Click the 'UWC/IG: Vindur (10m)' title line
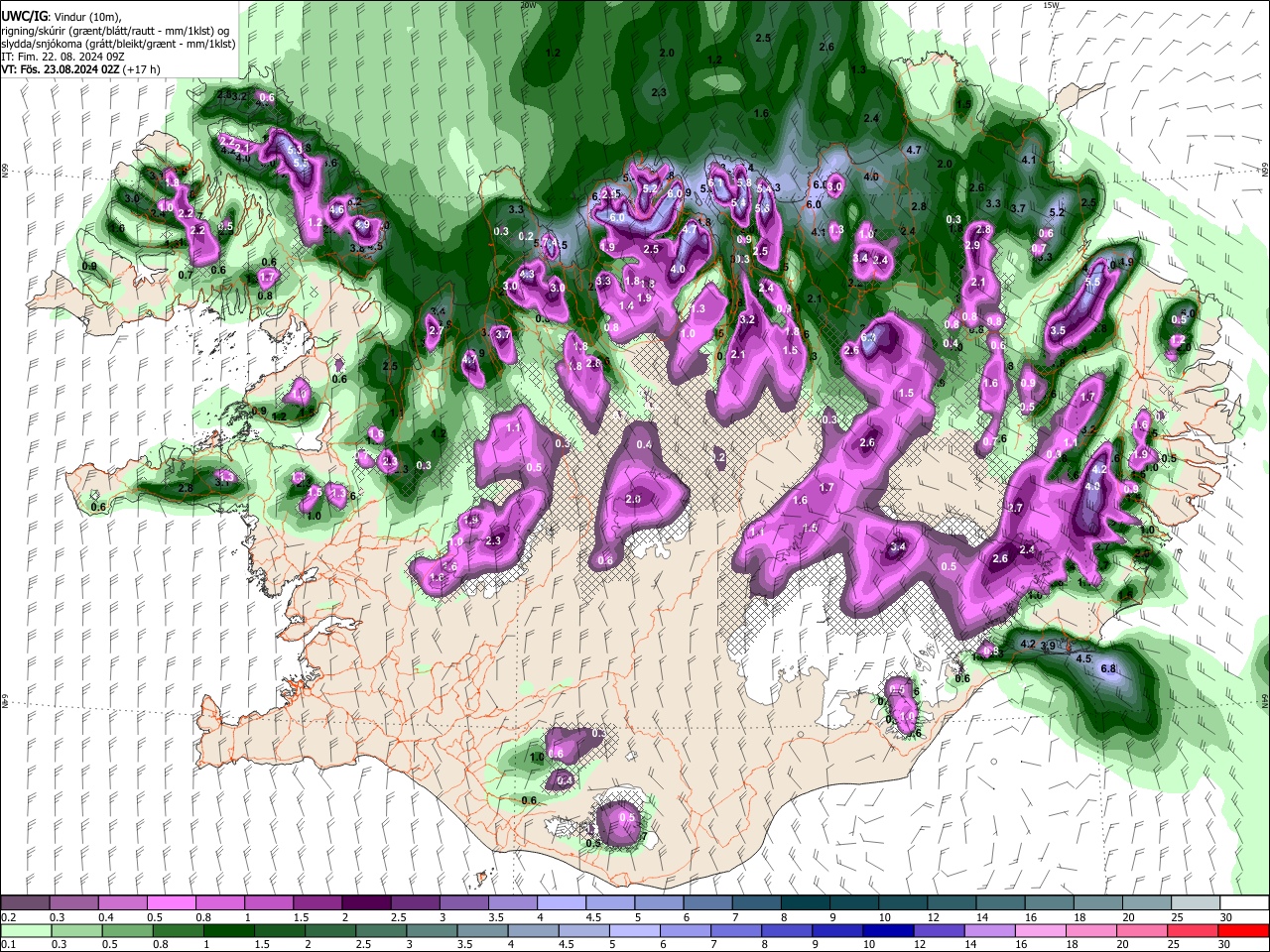The image size is (1270, 952). click(x=62, y=17)
